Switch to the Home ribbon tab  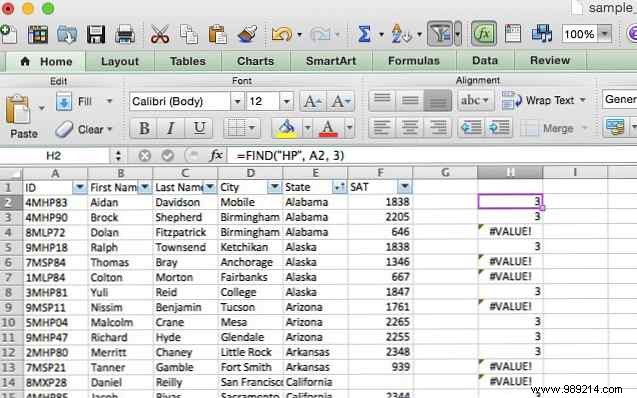(x=46, y=62)
